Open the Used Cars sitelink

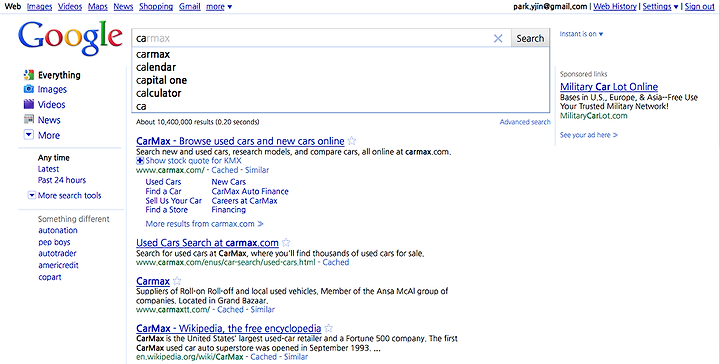coord(163,182)
